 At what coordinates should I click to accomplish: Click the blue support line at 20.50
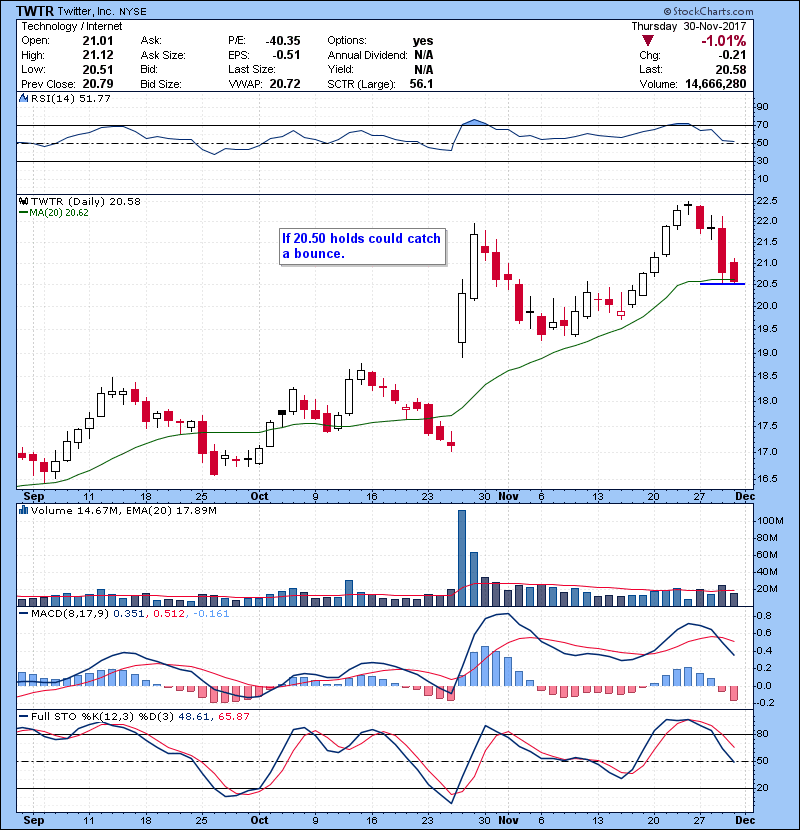tap(722, 284)
